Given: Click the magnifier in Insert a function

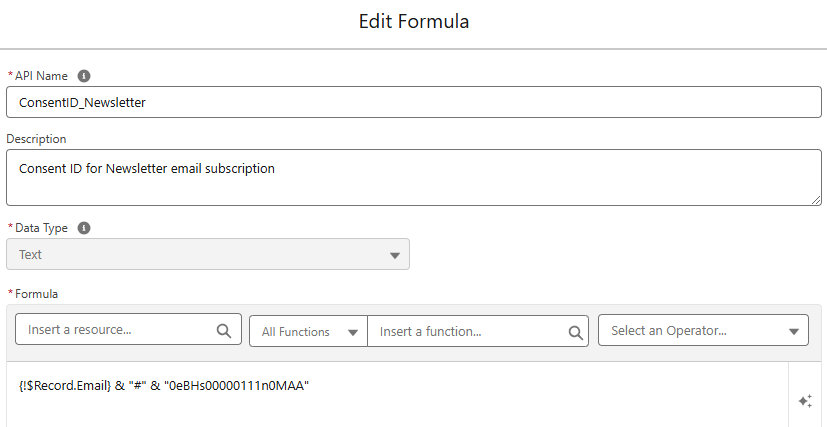Looking at the screenshot, I should click(576, 332).
